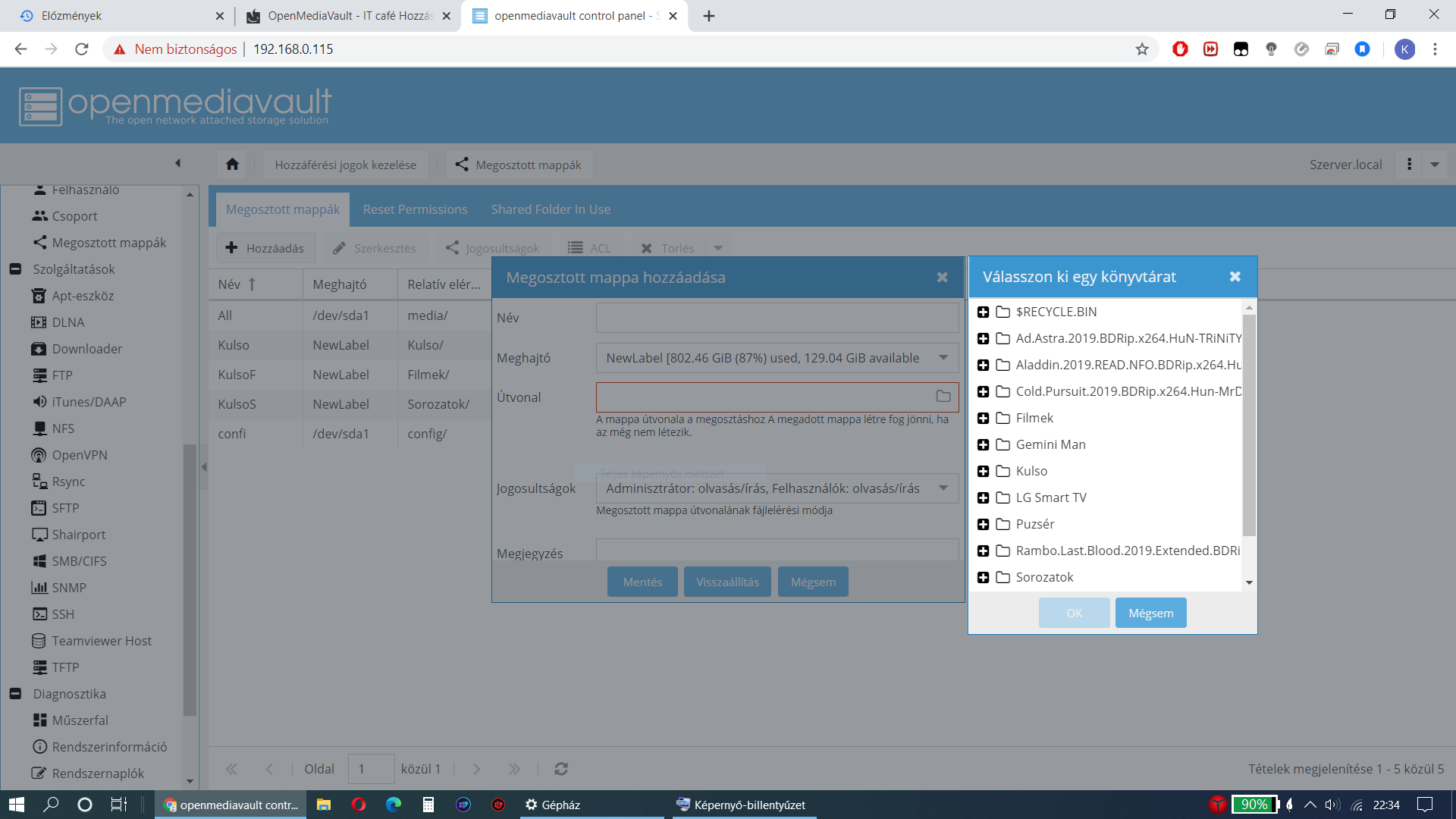Switch to Reset Permissions tab
Image resolution: width=1456 pixels, height=819 pixels.
tap(415, 209)
